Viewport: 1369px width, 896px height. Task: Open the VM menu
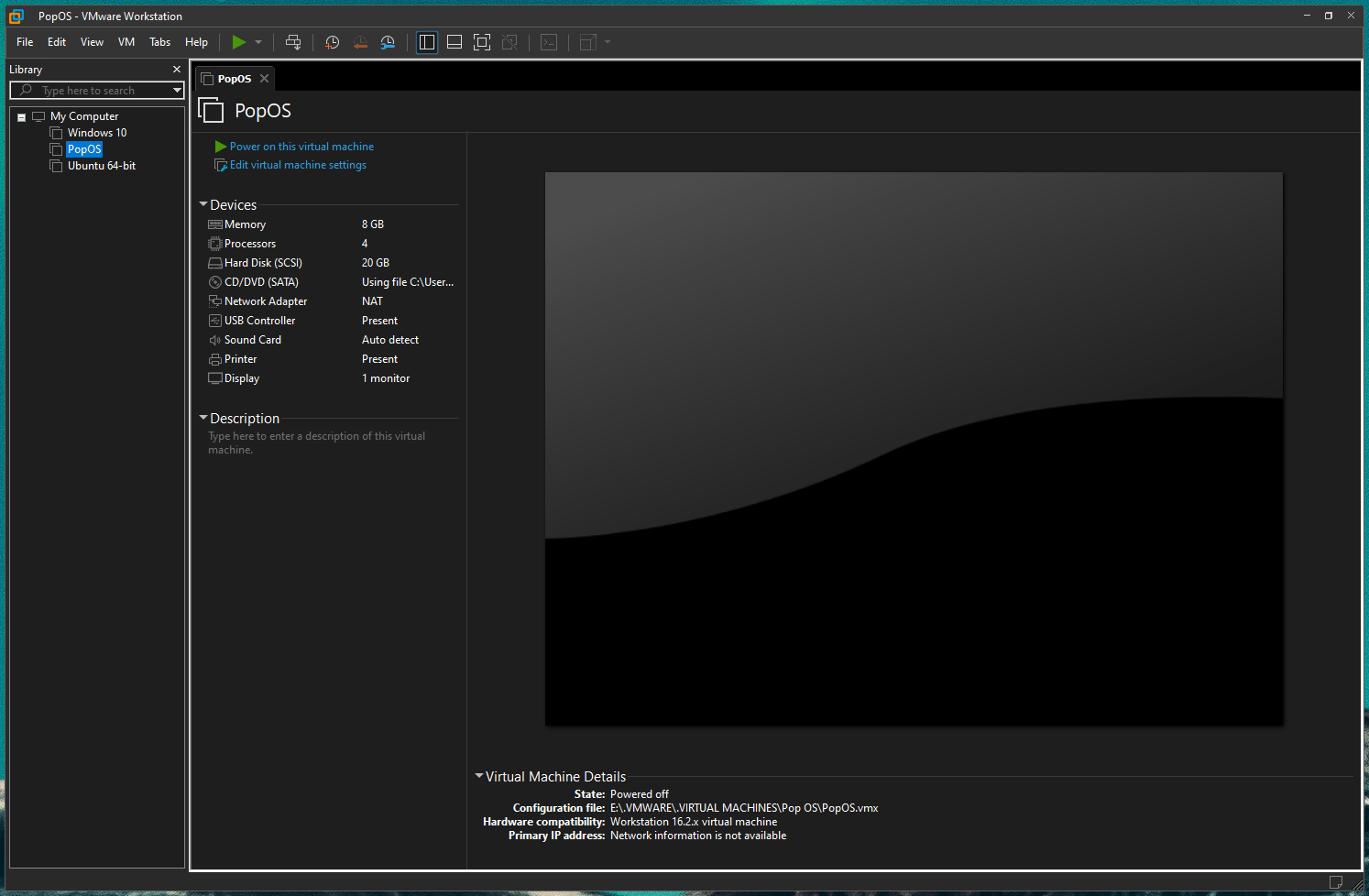click(126, 42)
